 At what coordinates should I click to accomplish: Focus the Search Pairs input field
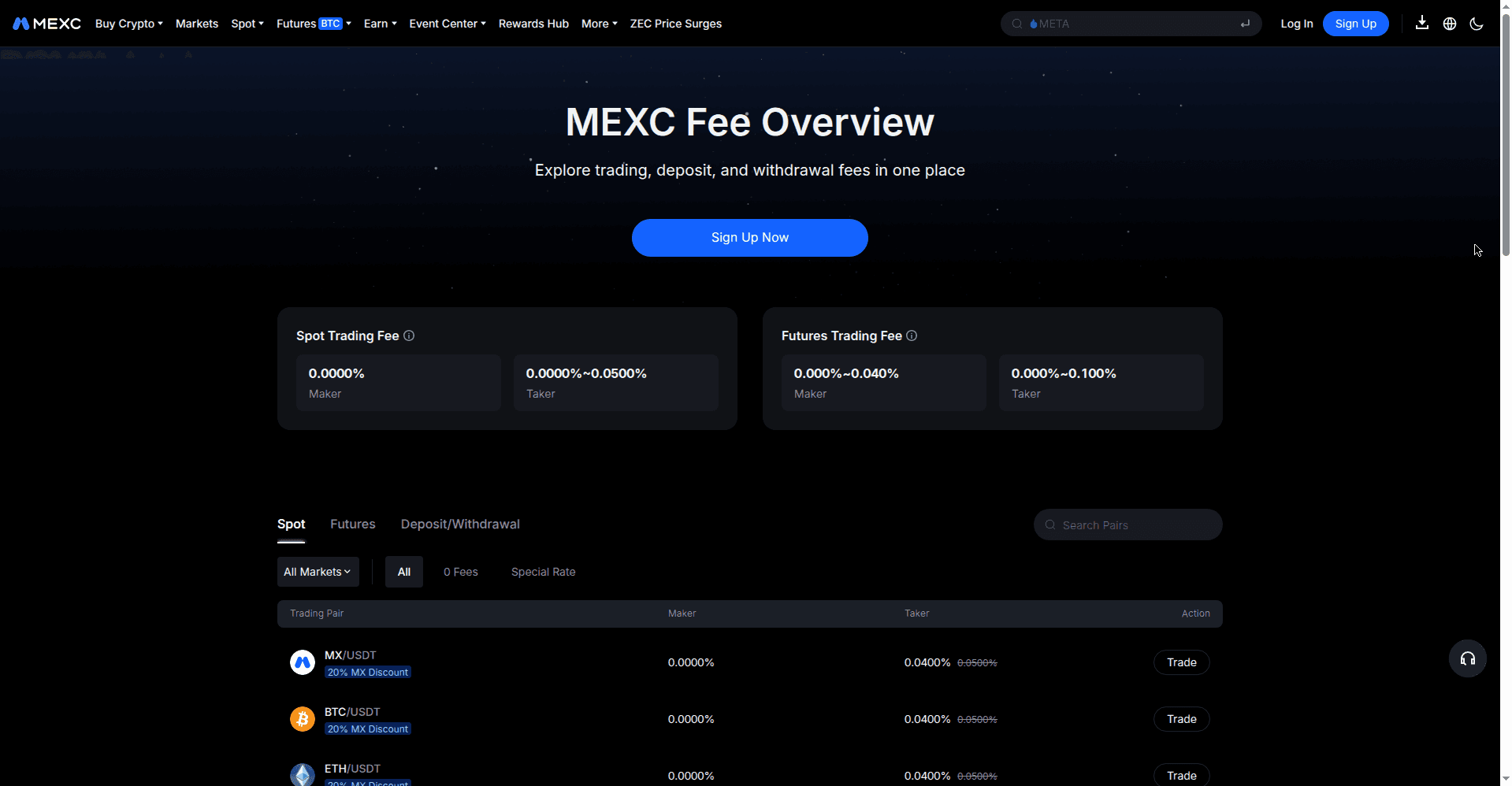point(1128,525)
